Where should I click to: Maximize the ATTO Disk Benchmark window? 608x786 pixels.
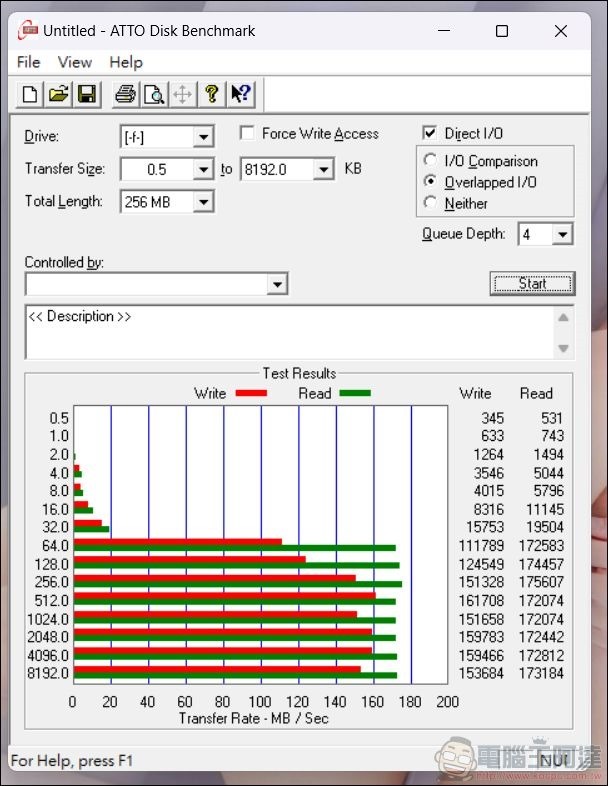point(502,31)
